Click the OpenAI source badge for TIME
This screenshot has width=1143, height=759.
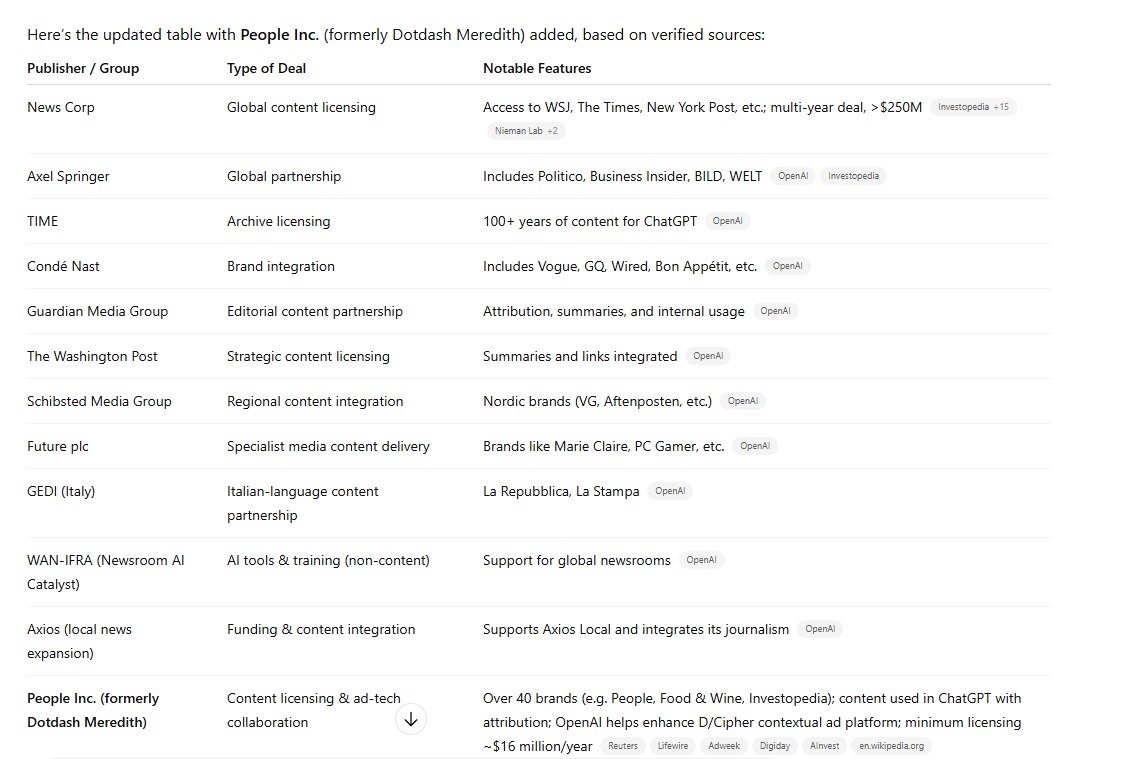[728, 220]
